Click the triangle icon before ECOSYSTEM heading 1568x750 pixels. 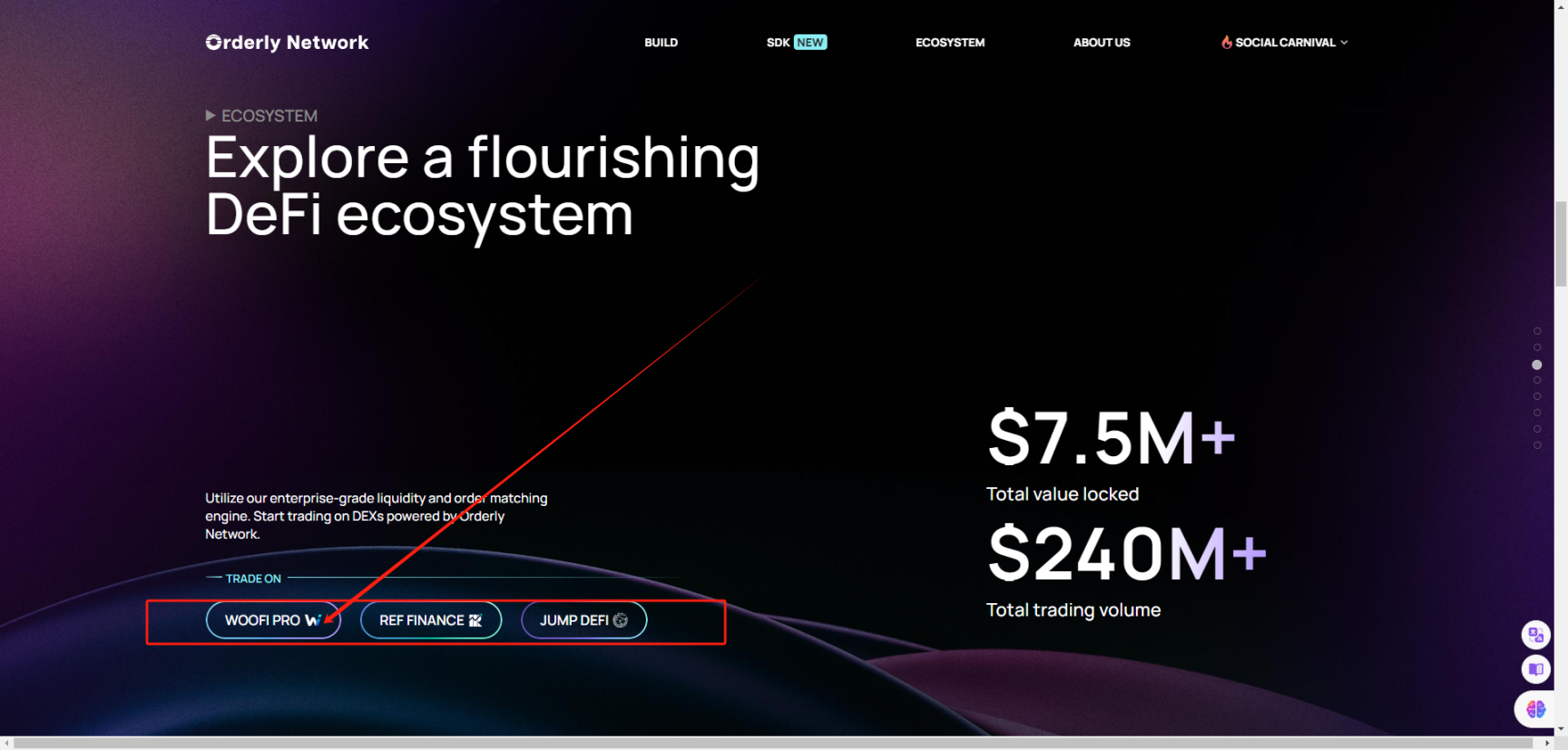point(211,115)
